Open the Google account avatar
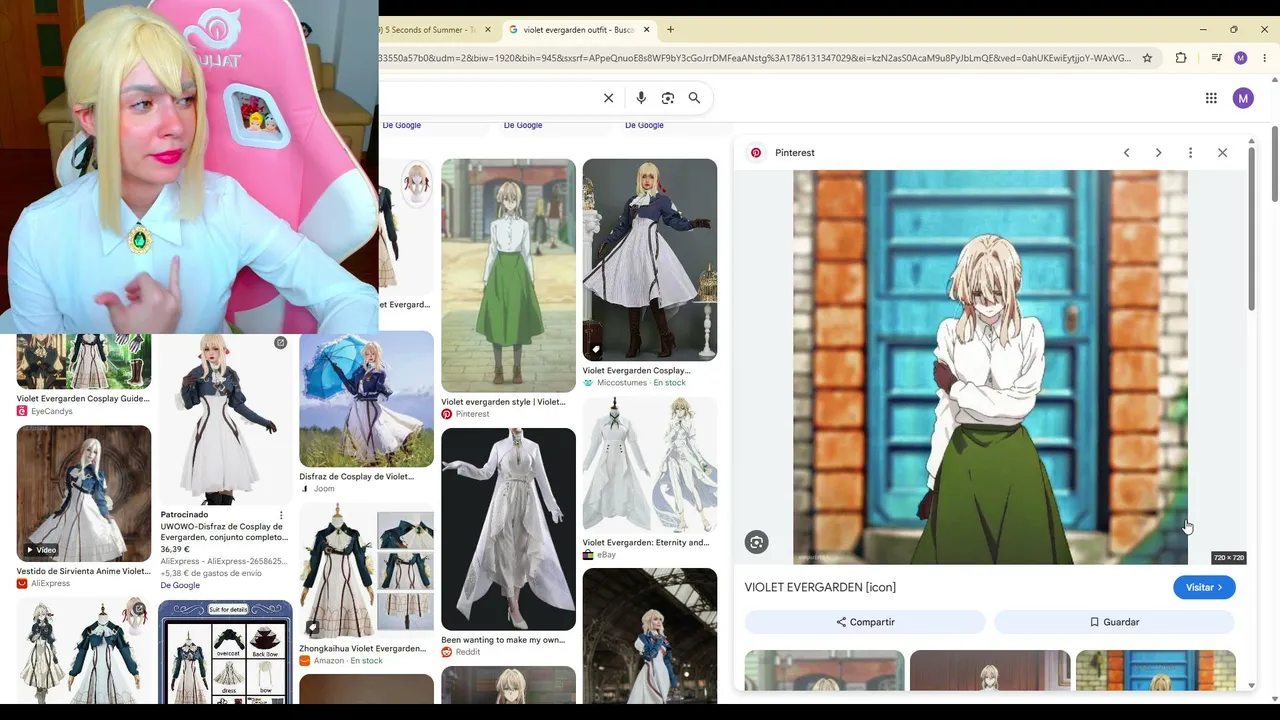This screenshot has width=1280, height=720. pos(1243,98)
